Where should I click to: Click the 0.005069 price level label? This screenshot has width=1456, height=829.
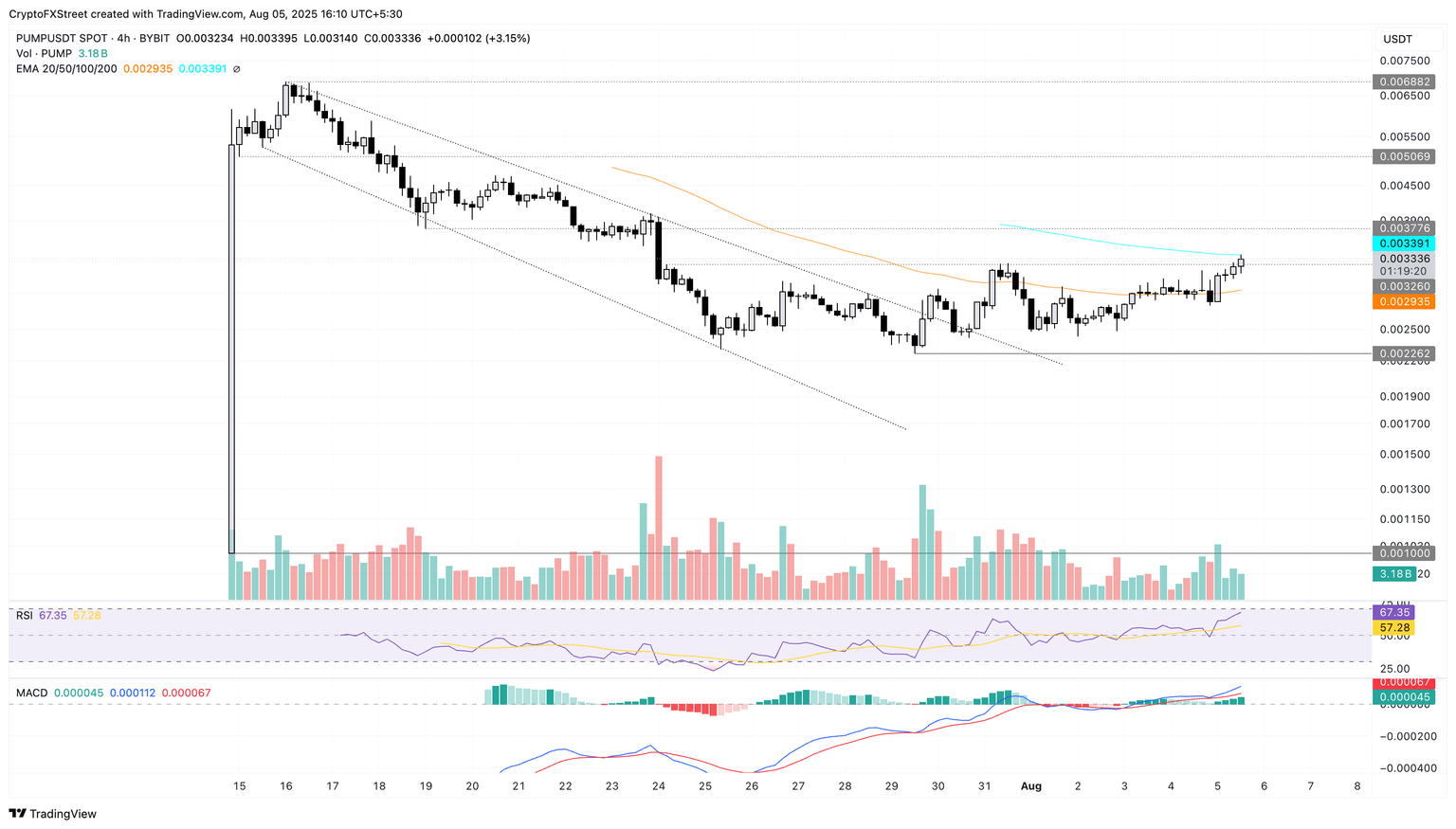click(1404, 156)
